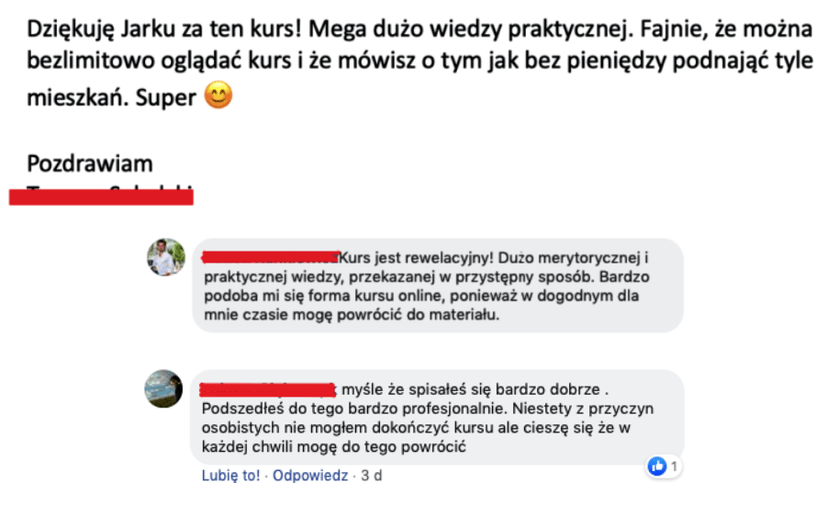This screenshot has width=827, height=505.
Task: Like the comment via Lubię to!
Action: click(230, 475)
